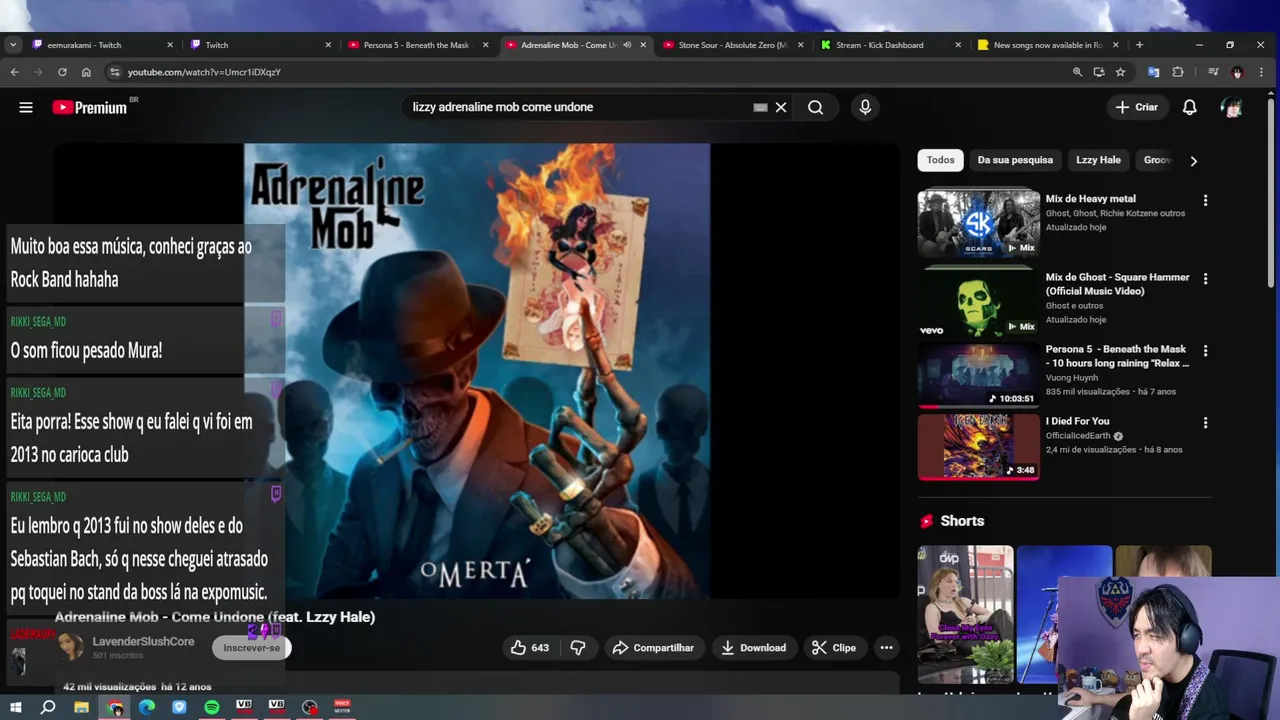Click the Criar create button

point(1137,107)
